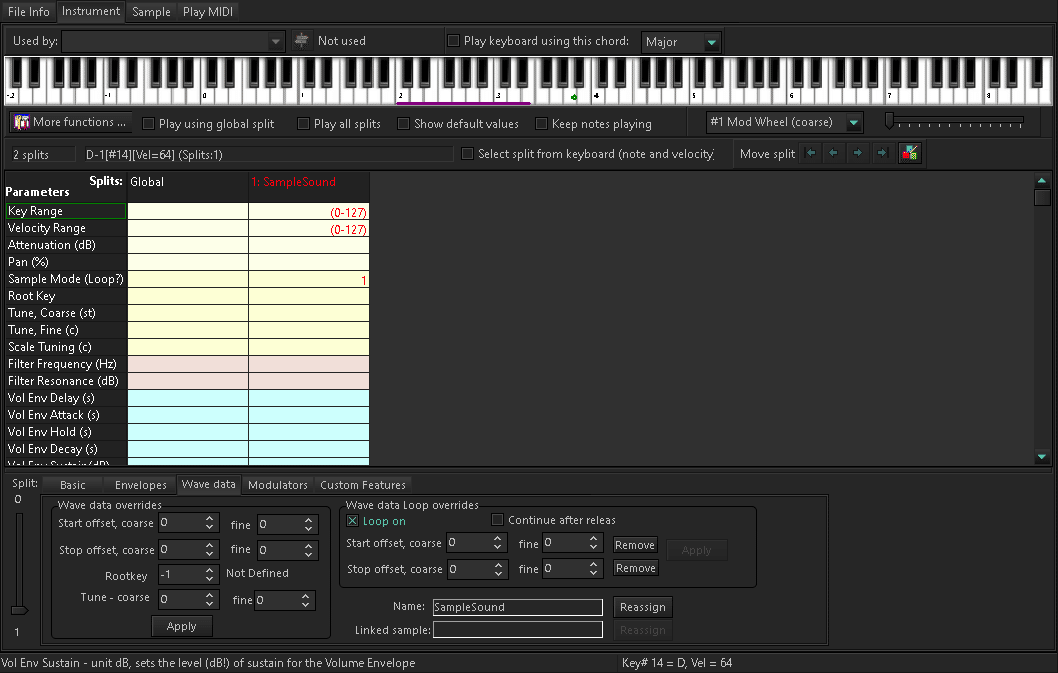Click the SampleSound name input field
Viewport: 1058px width, 673px height.
click(x=517, y=607)
